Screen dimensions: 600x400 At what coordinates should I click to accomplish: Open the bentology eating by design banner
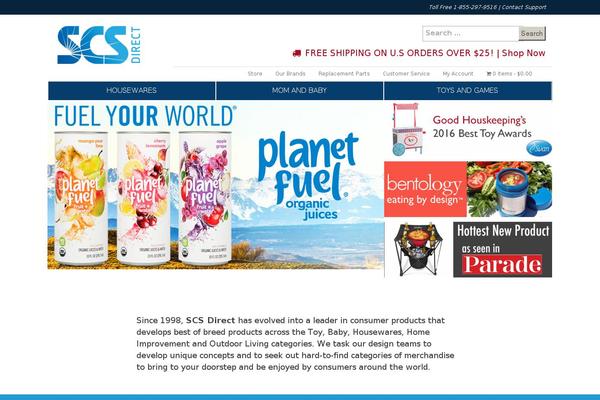pyautogui.click(x=468, y=189)
